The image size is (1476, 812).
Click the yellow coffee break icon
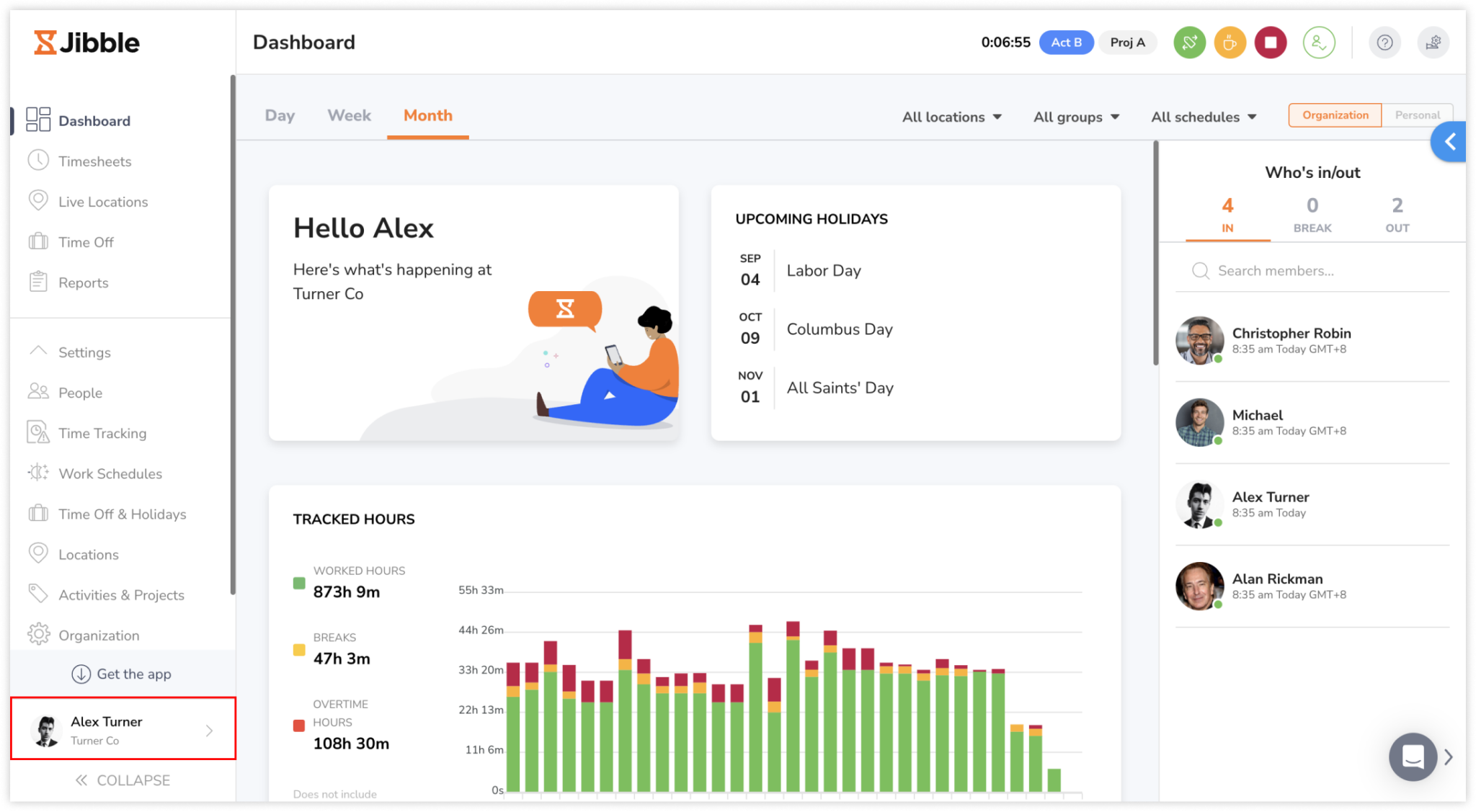1230,43
